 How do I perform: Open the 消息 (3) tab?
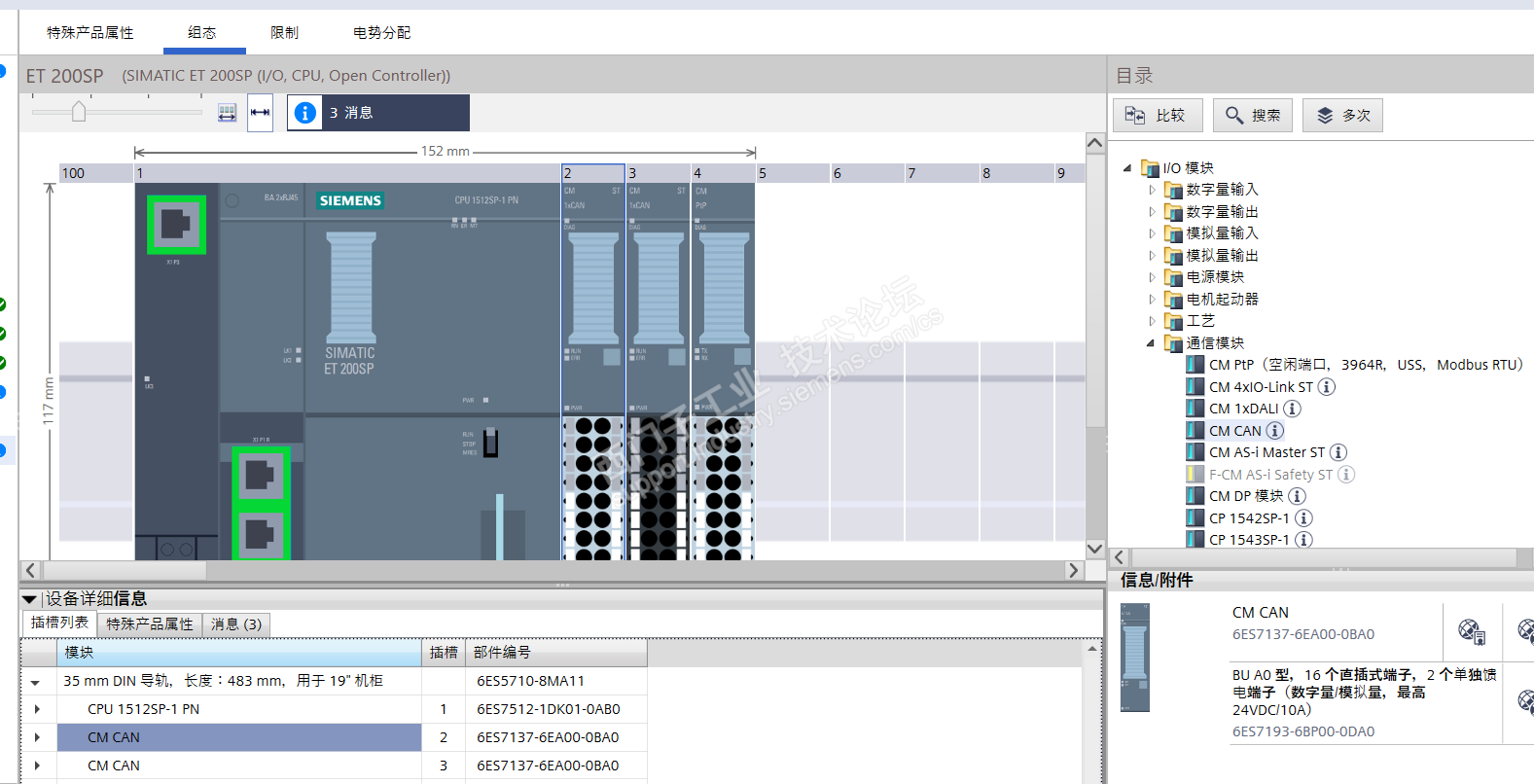click(236, 624)
